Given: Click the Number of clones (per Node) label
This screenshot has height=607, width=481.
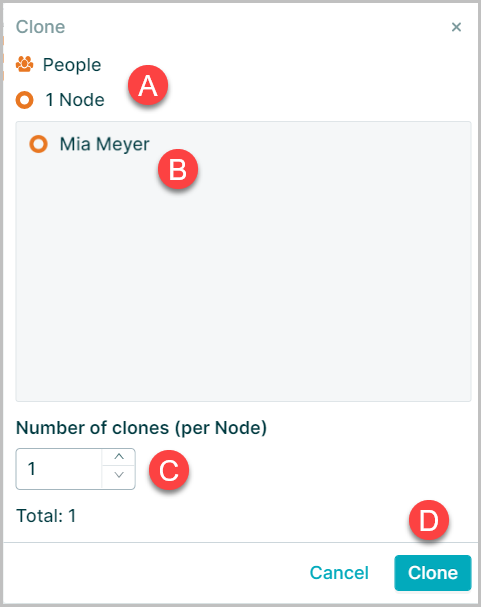Looking at the screenshot, I should coord(141,428).
